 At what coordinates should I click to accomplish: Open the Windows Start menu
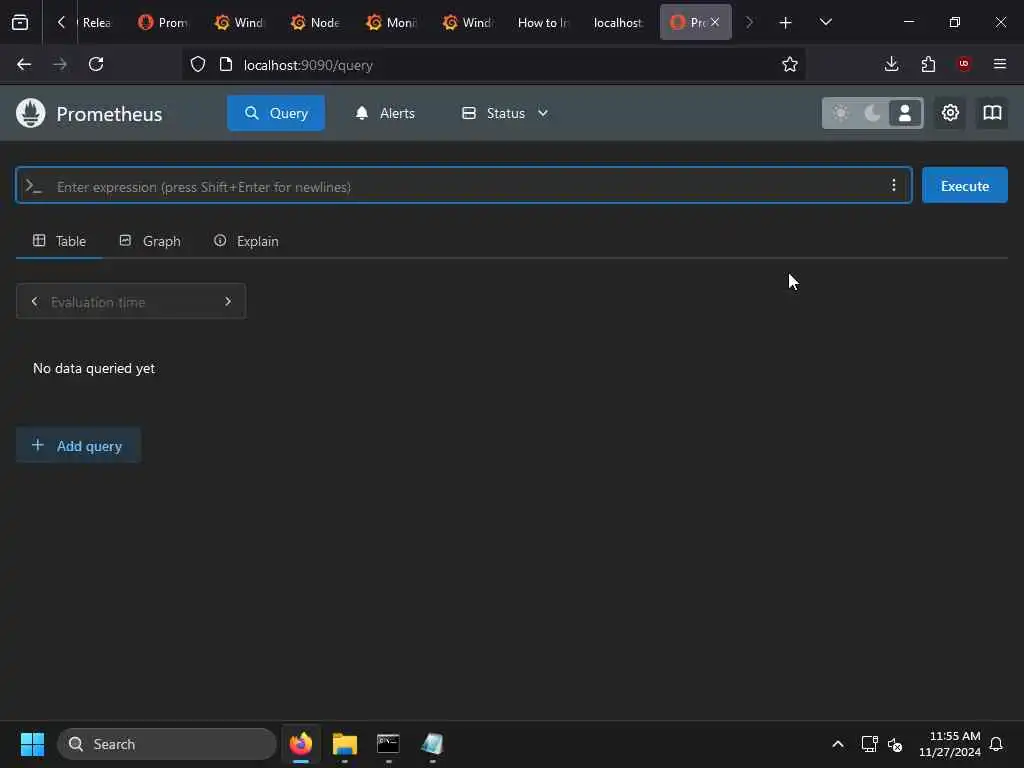tap(32, 744)
